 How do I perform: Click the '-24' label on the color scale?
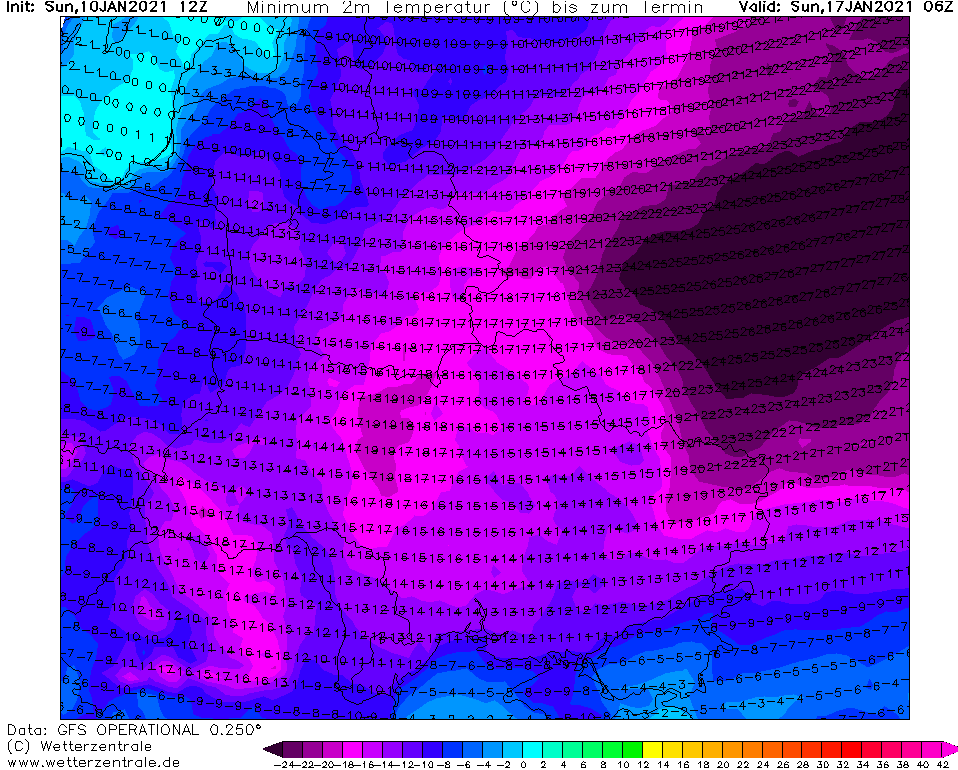click(283, 764)
